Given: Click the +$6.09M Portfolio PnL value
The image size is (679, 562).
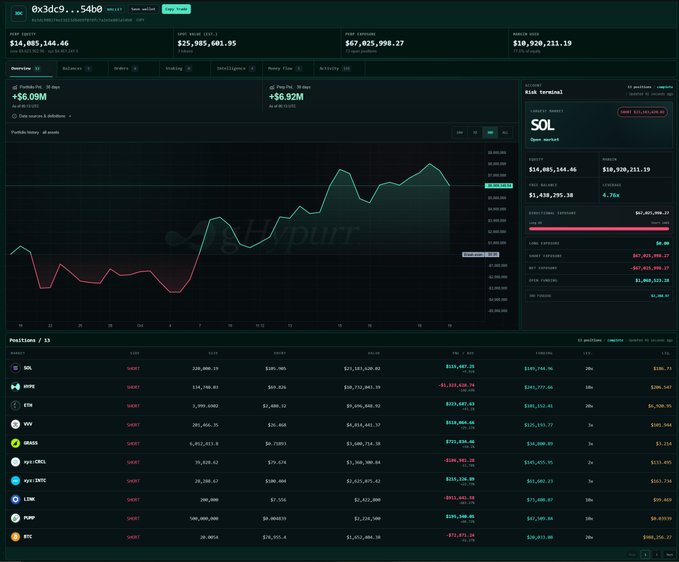Looking at the screenshot, I should tap(29, 97).
